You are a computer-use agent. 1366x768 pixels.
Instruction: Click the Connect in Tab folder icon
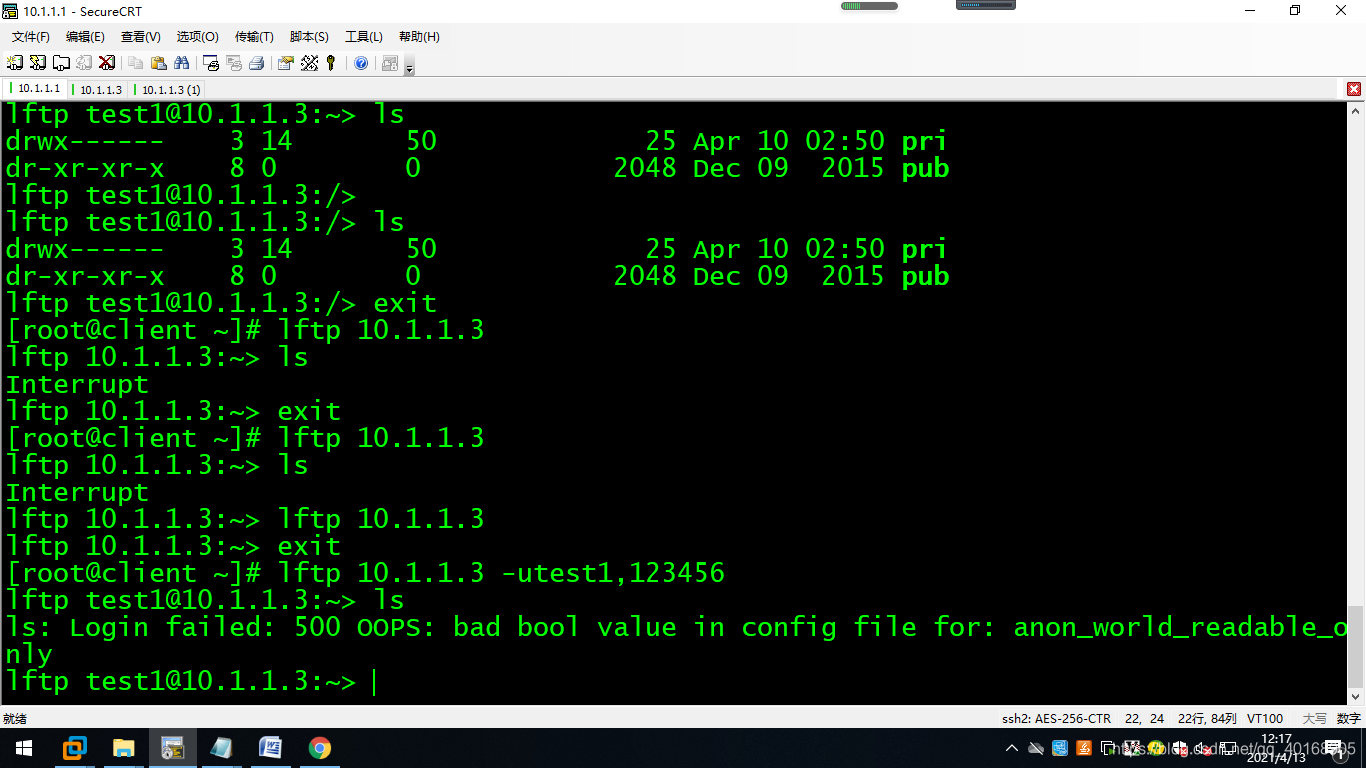61,63
